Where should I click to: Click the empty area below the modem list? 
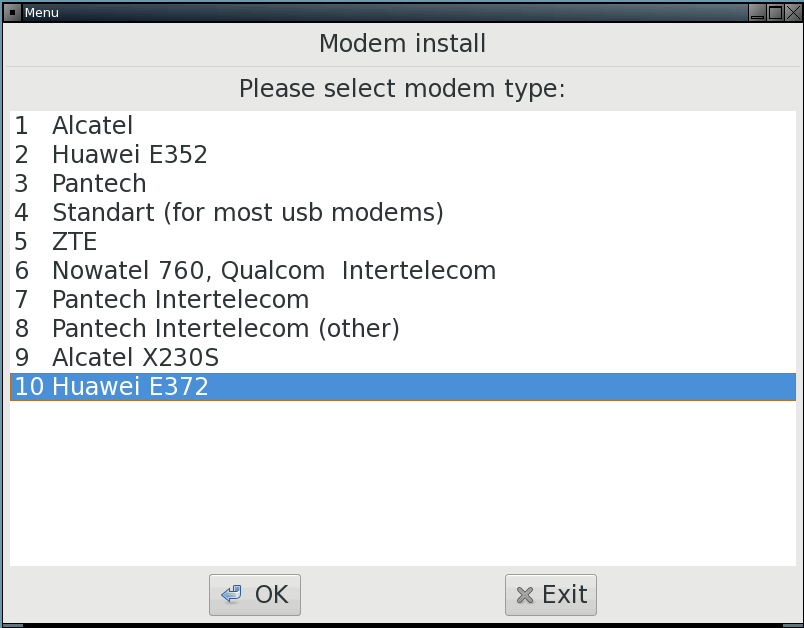402,480
